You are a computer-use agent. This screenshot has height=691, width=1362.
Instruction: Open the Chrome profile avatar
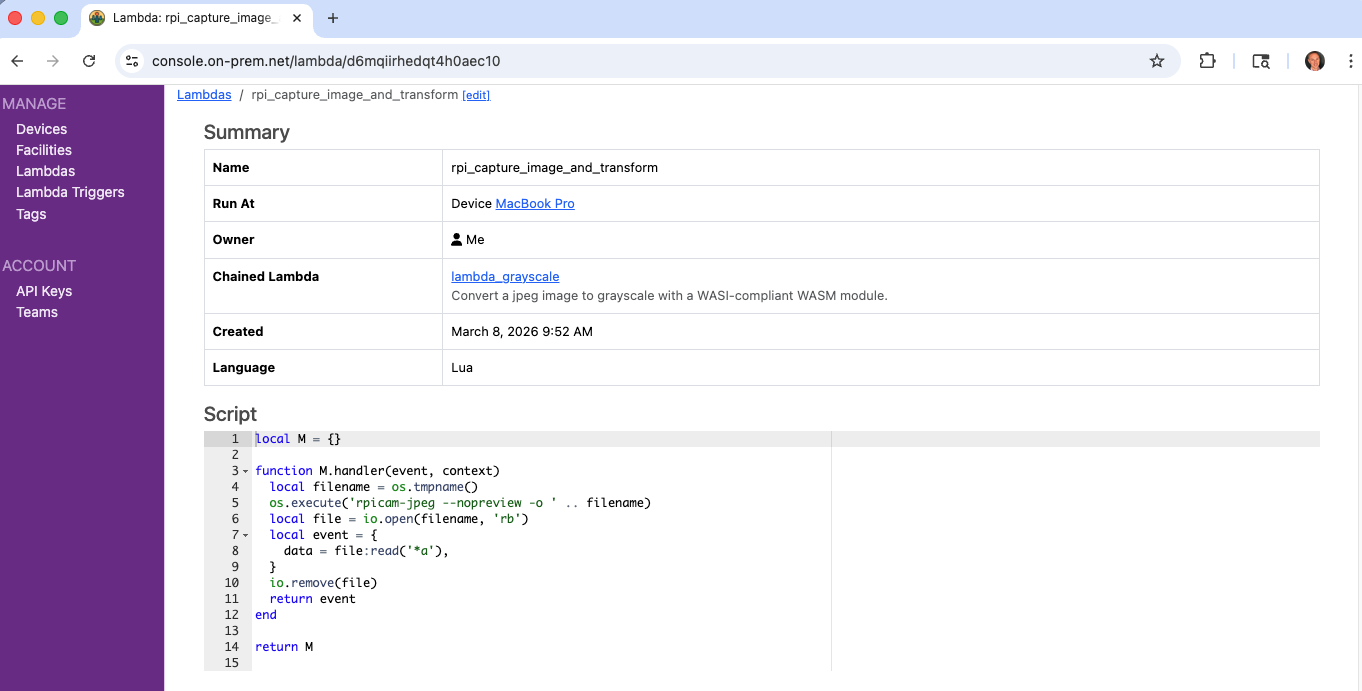point(1314,61)
